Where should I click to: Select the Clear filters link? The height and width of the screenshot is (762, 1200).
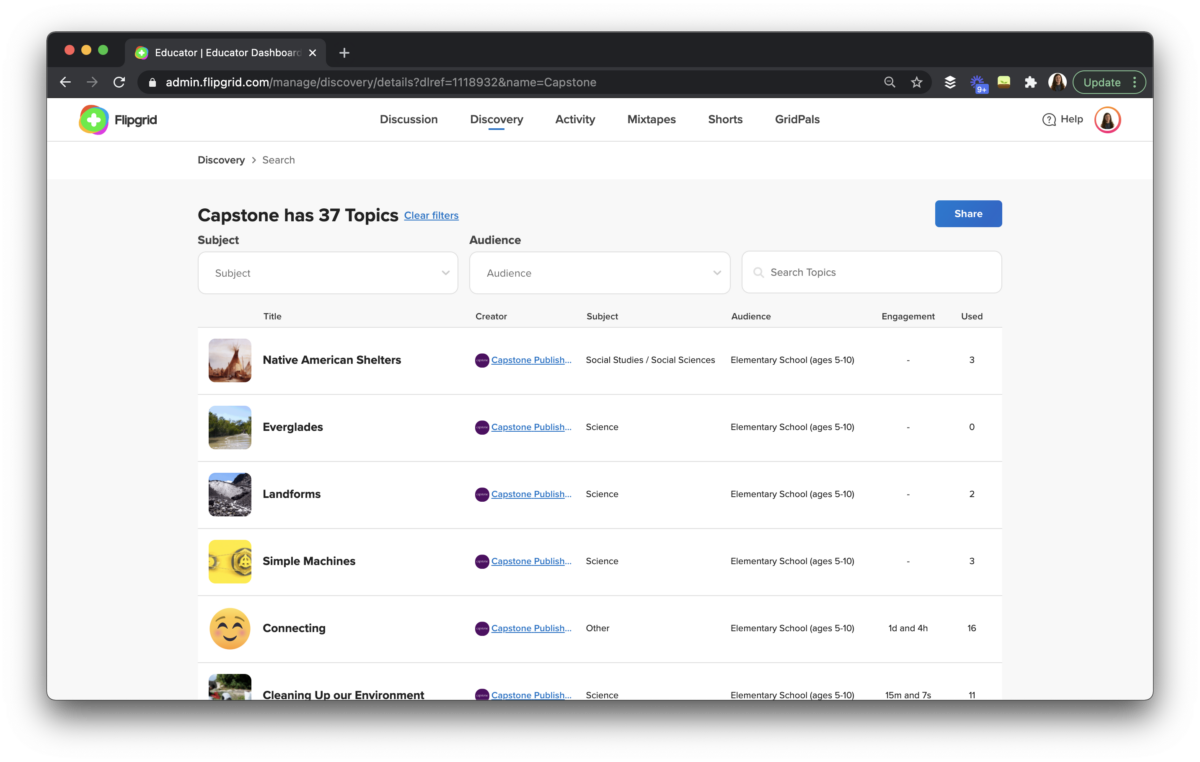coord(431,215)
